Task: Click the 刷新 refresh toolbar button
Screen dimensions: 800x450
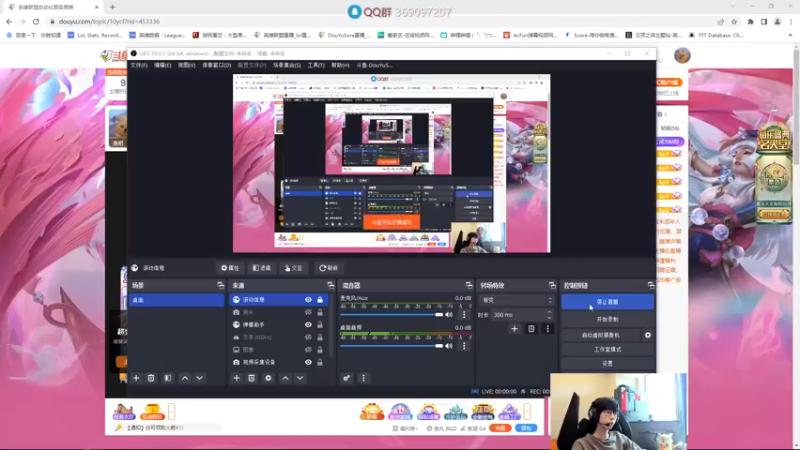Action: (329, 268)
